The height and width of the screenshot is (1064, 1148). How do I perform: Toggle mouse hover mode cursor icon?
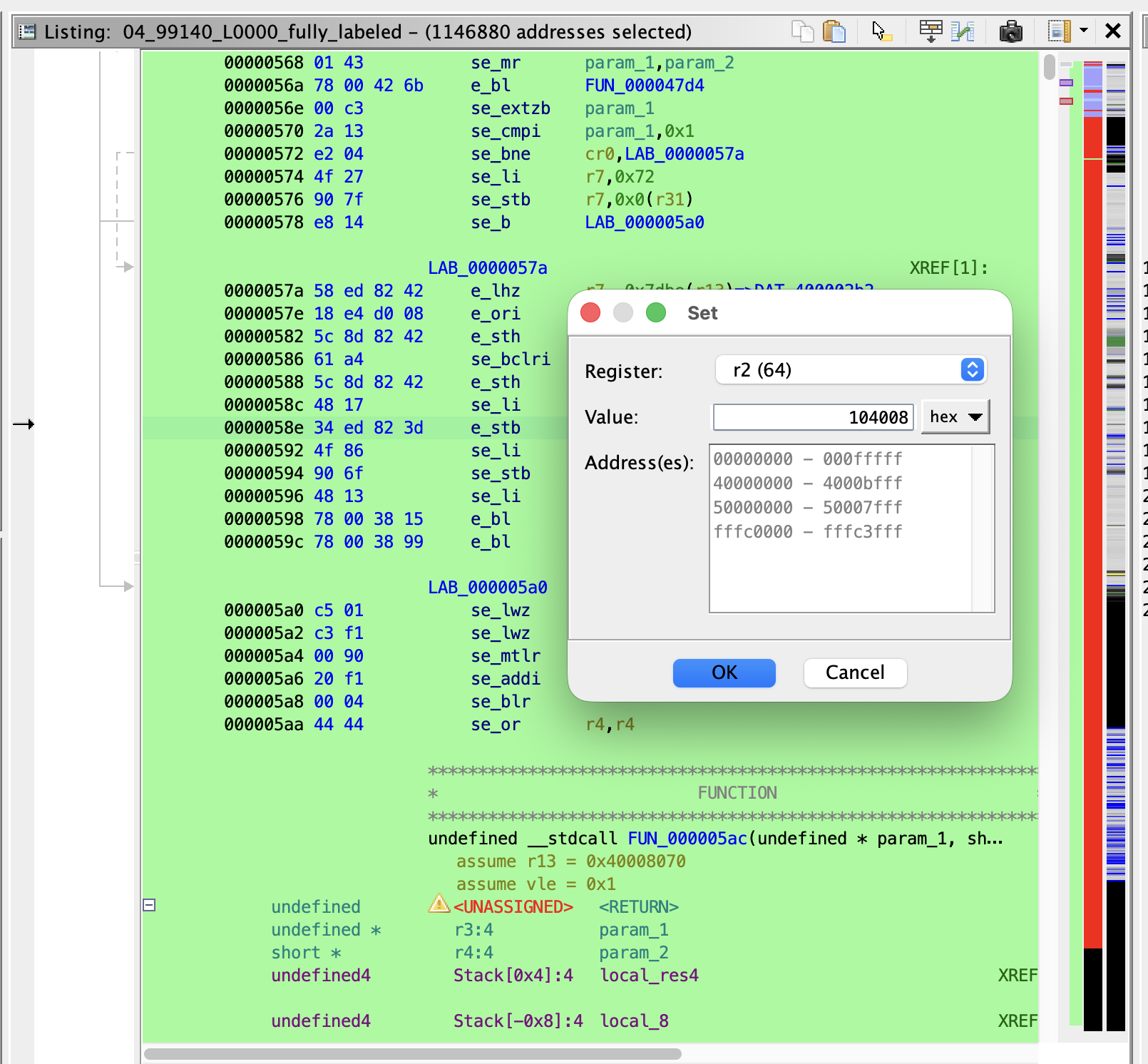click(x=881, y=31)
